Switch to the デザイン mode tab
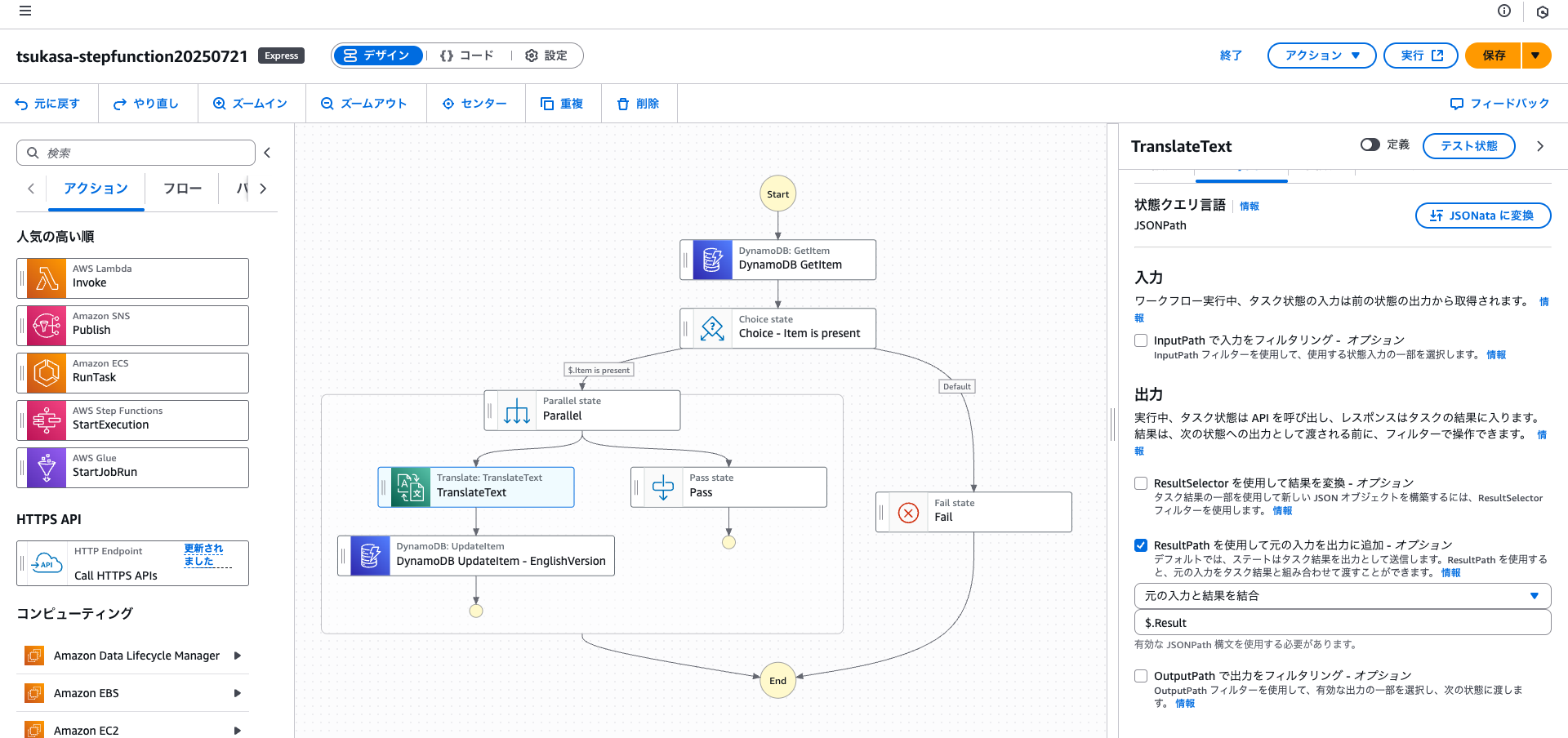The height and width of the screenshot is (738, 1568). tap(378, 56)
